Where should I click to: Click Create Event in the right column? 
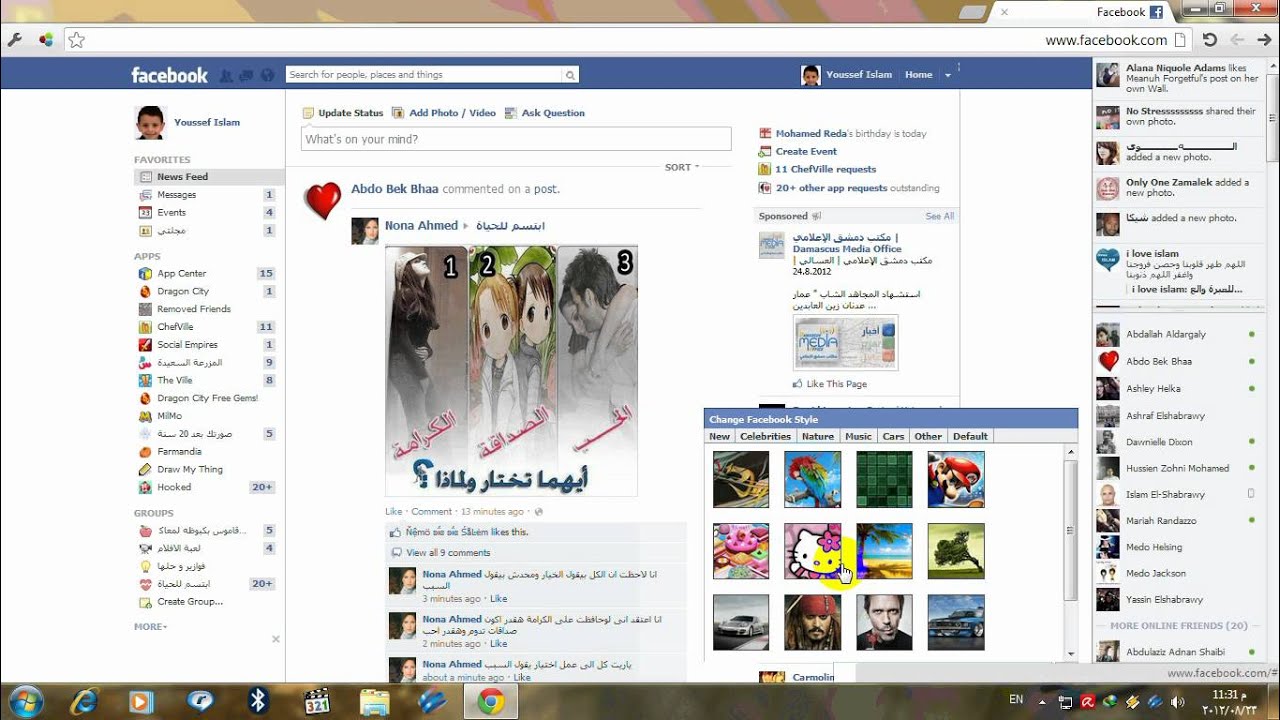click(x=806, y=151)
